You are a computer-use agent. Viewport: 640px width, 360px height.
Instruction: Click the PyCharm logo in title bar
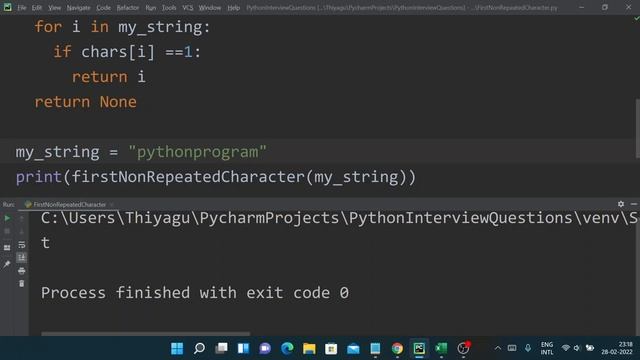pyautogui.click(x=7, y=7)
